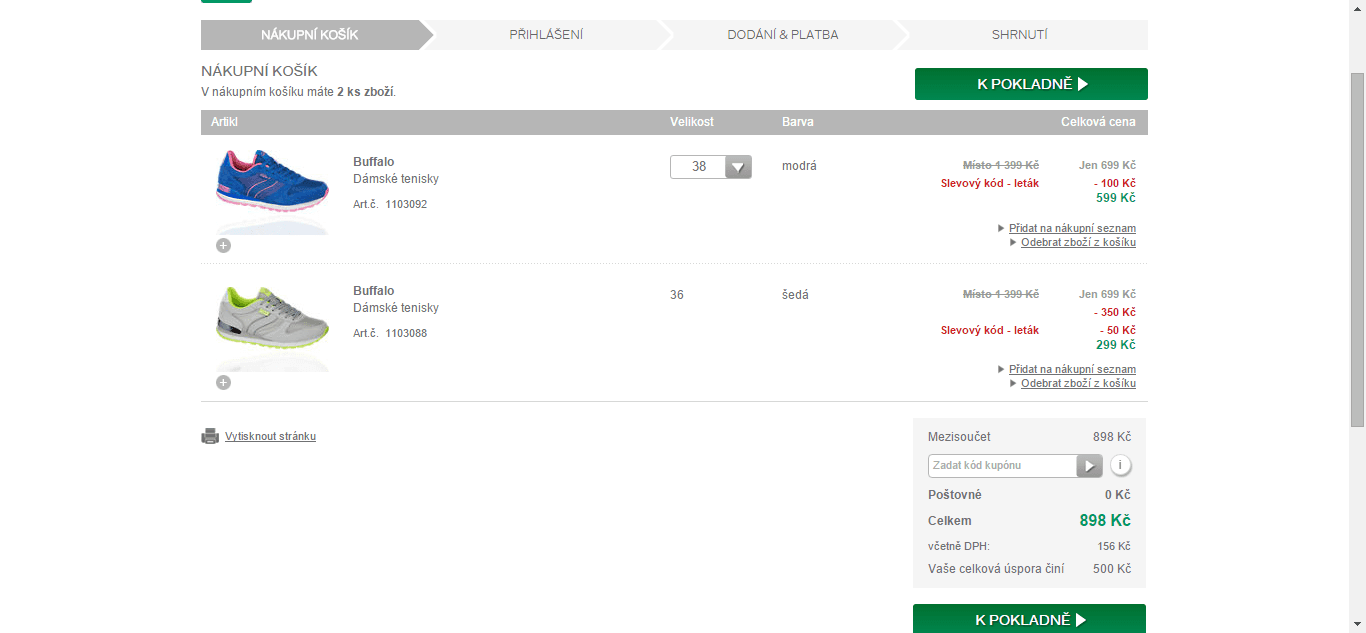Click the final price 299 Kč
This screenshot has height=633, width=1366.
(x=1115, y=345)
